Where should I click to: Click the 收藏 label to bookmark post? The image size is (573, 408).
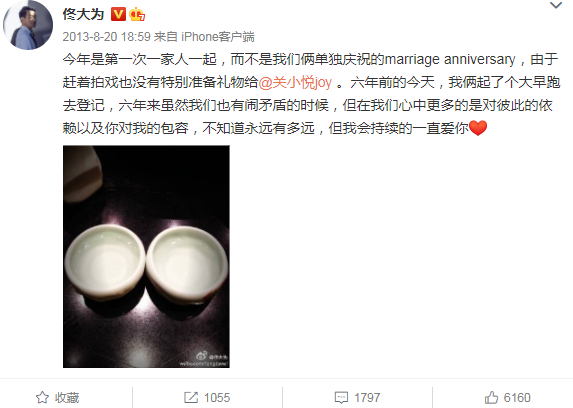(x=67, y=397)
